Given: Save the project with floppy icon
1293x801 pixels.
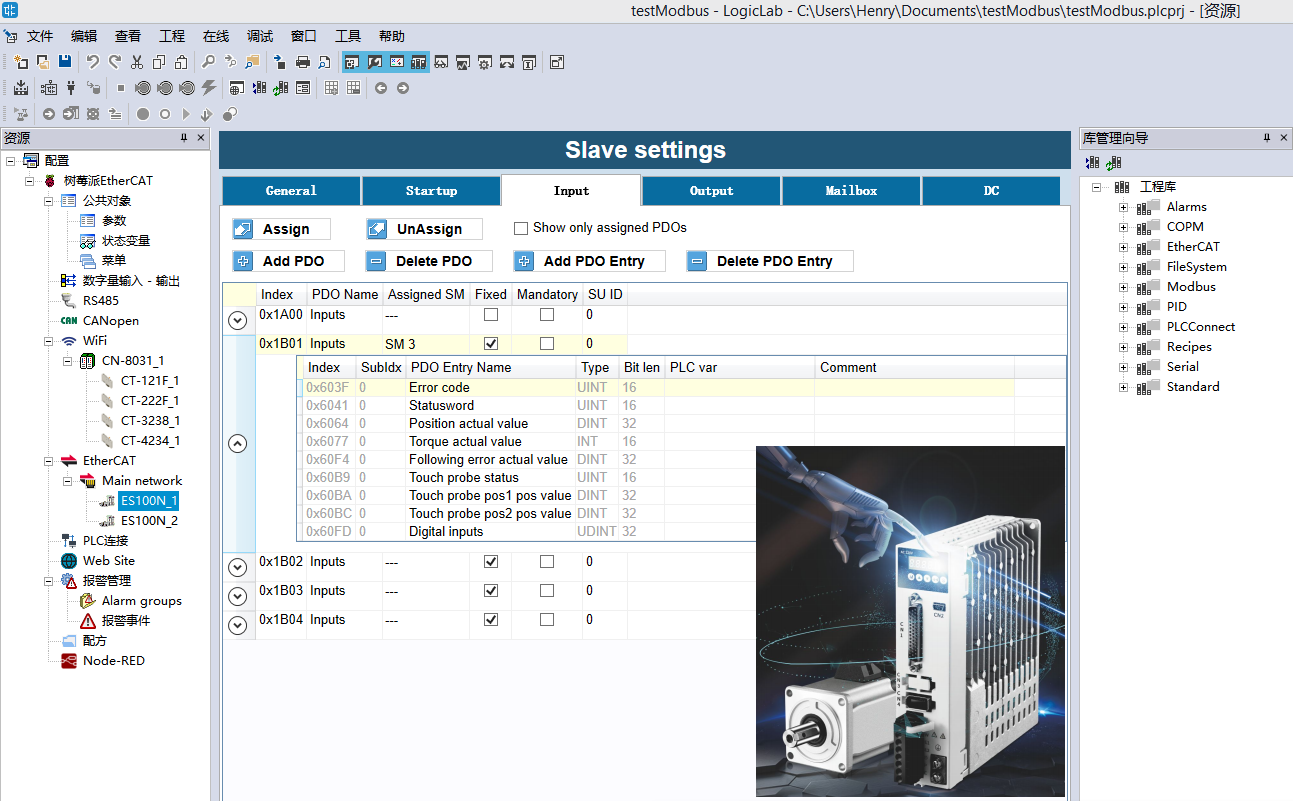Looking at the screenshot, I should pyautogui.click(x=65, y=62).
